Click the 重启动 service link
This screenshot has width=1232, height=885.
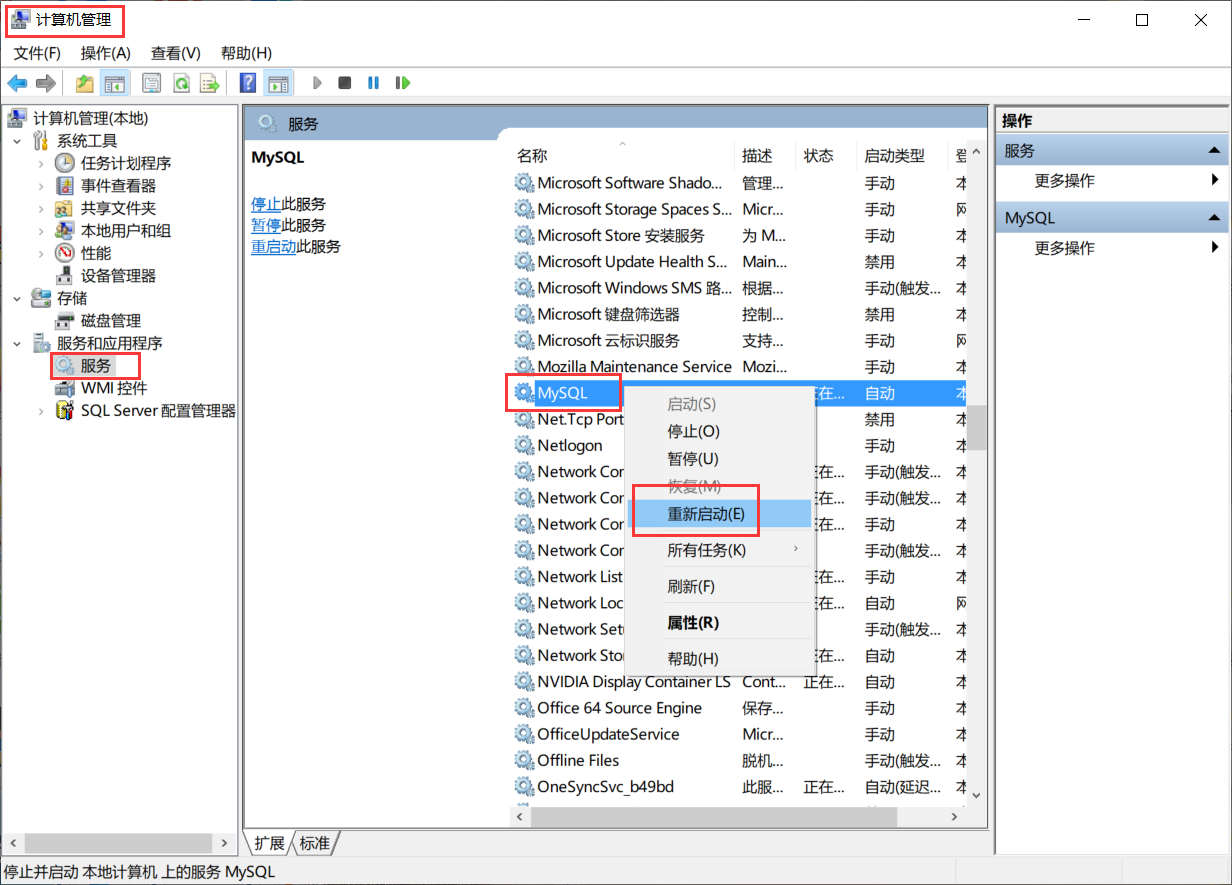[273, 246]
